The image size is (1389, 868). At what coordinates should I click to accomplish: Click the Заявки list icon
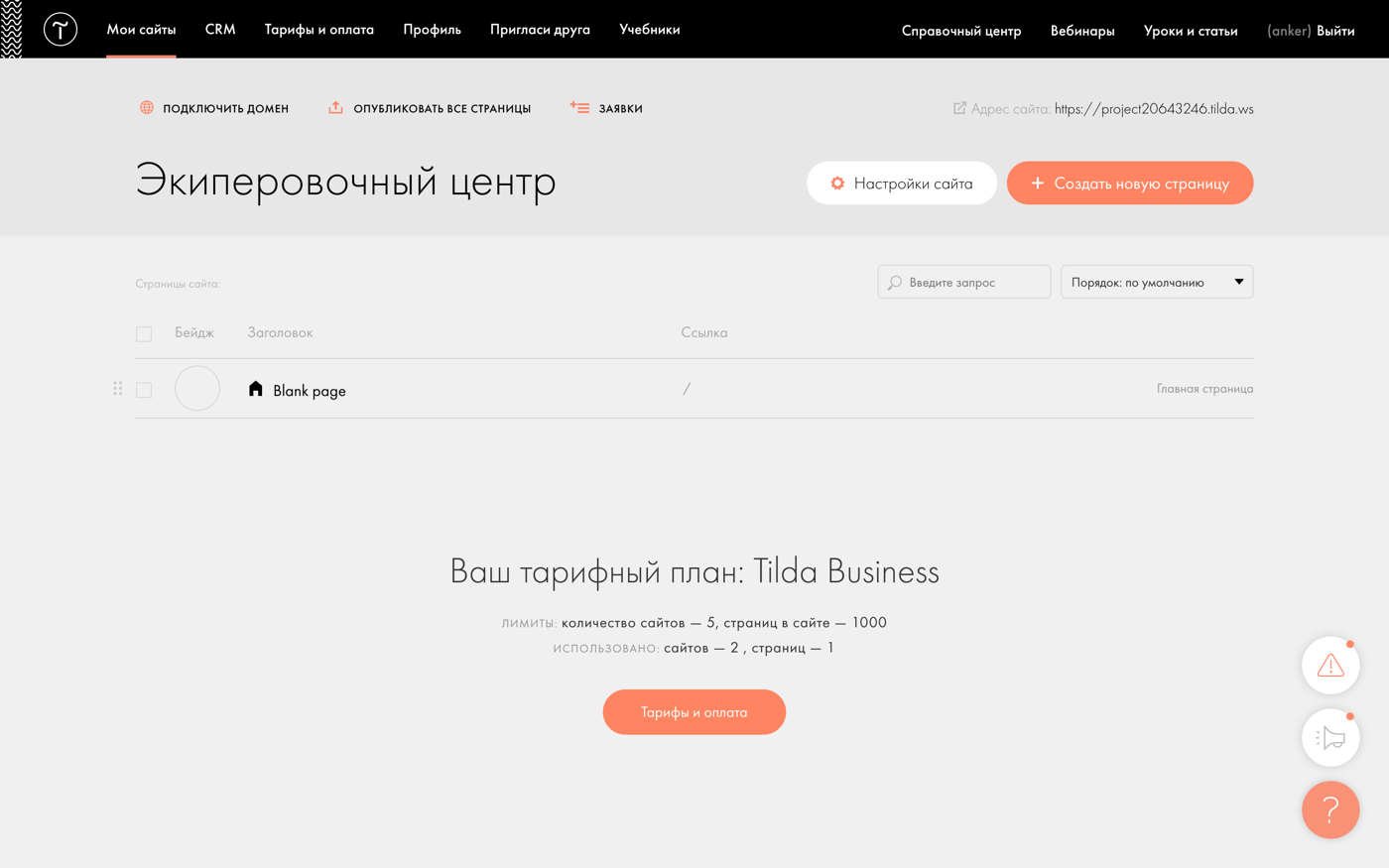coord(579,107)
